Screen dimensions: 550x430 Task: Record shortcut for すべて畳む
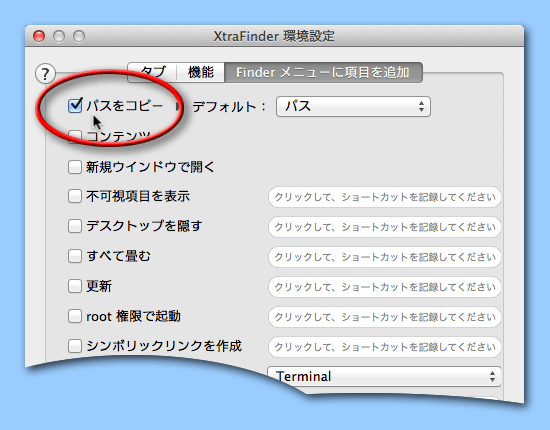[x=385, y=257]
